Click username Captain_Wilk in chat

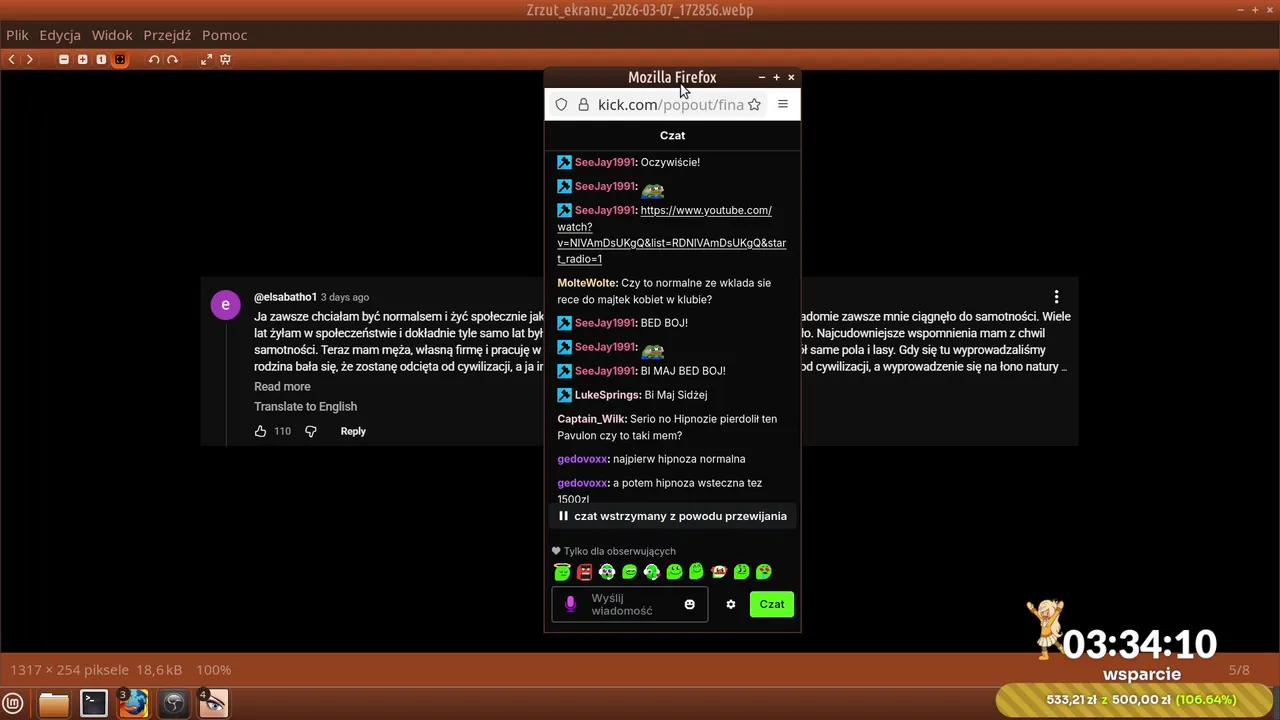(592, 419)
